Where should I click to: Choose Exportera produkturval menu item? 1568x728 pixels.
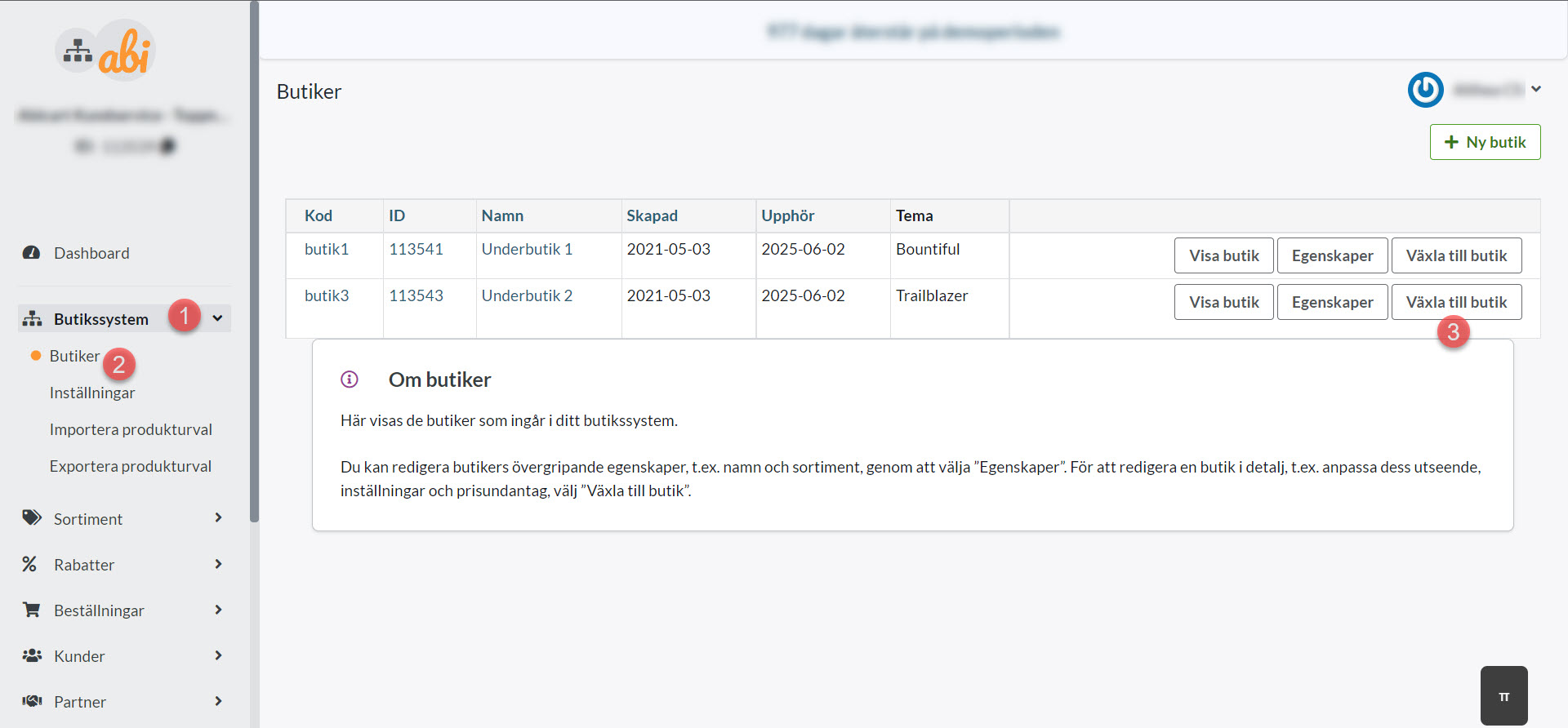click(x=131, y=466)
